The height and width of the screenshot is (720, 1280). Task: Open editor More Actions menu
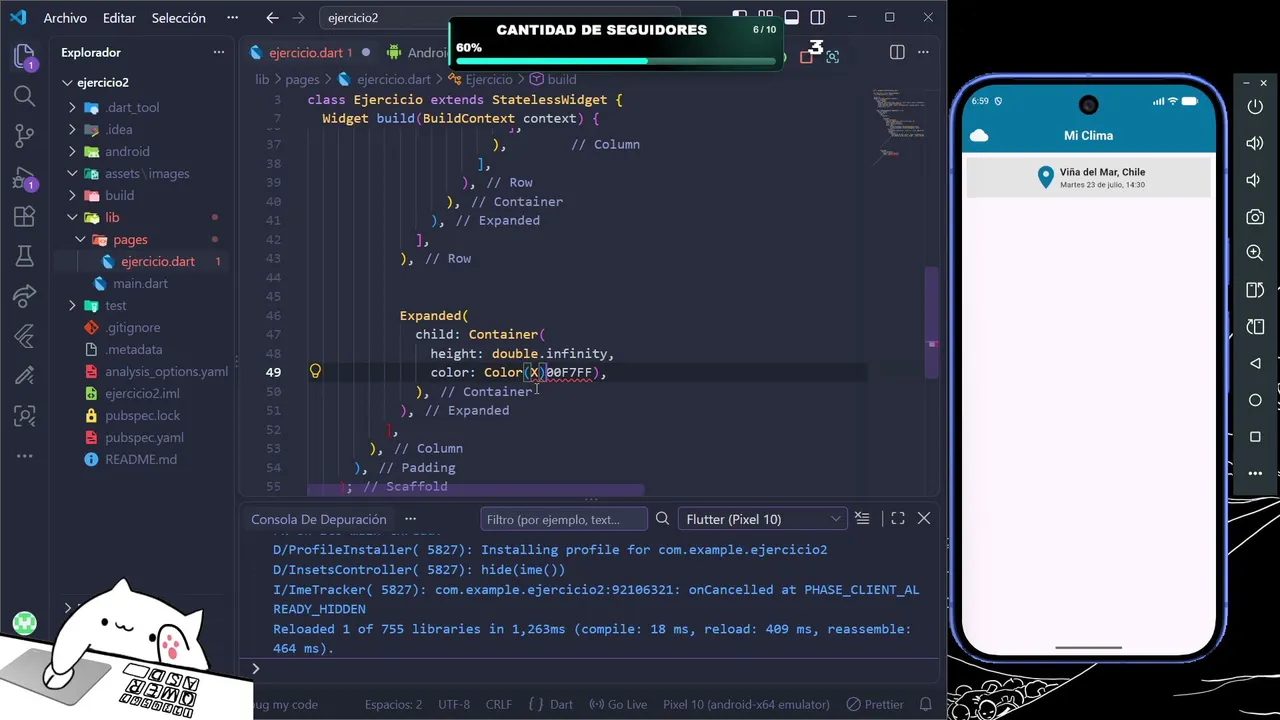tap(925, 52)
